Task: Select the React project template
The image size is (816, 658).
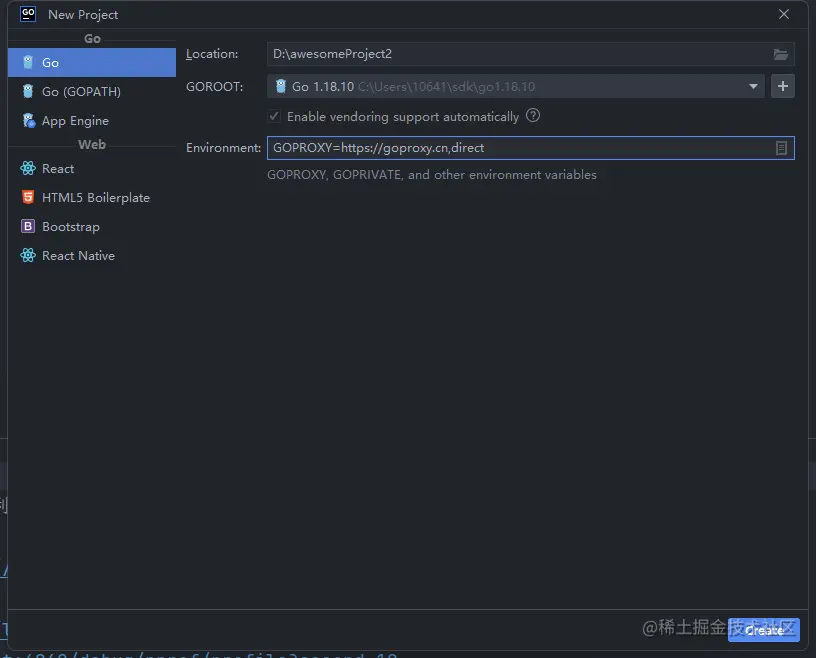Action: point(92,169)
